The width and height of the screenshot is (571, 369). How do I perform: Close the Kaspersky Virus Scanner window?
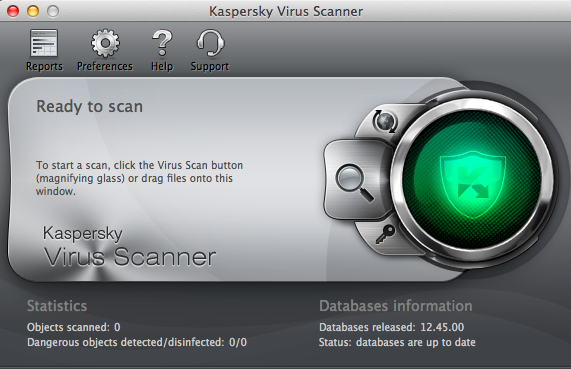pos(13,11)
